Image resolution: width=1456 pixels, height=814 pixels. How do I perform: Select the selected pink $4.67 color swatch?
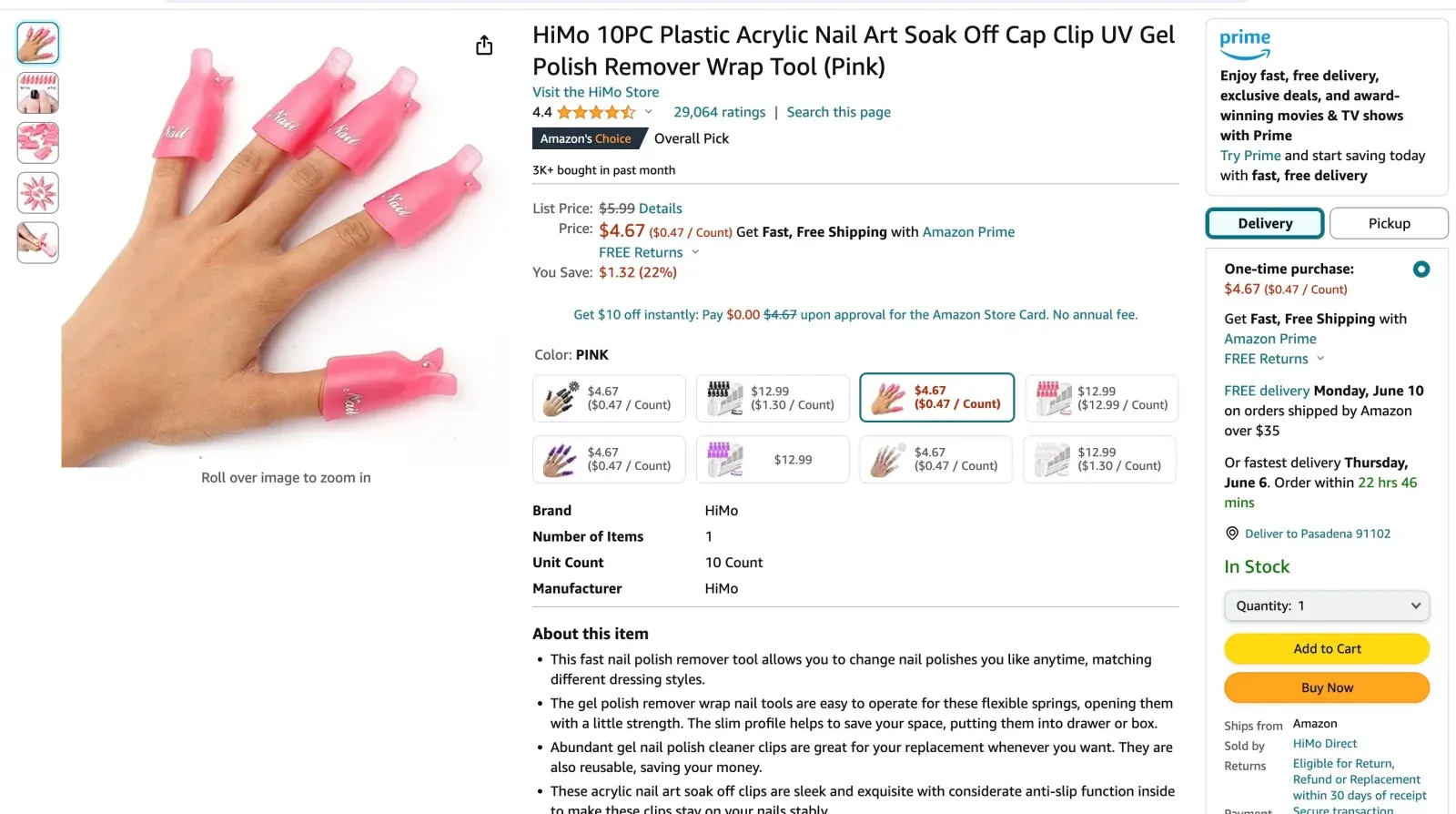tap(936, 398)
